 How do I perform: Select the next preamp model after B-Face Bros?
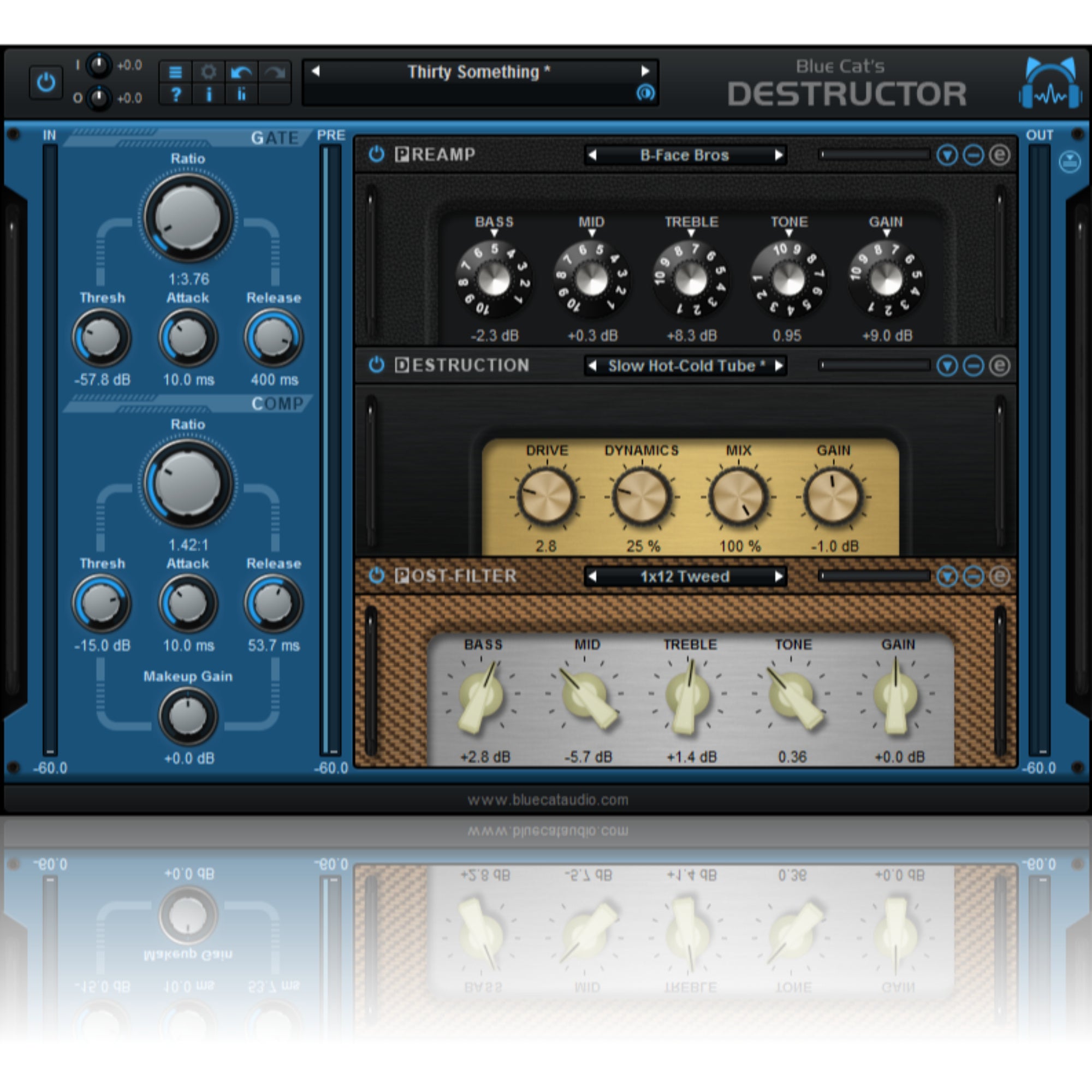pos(779,155)
